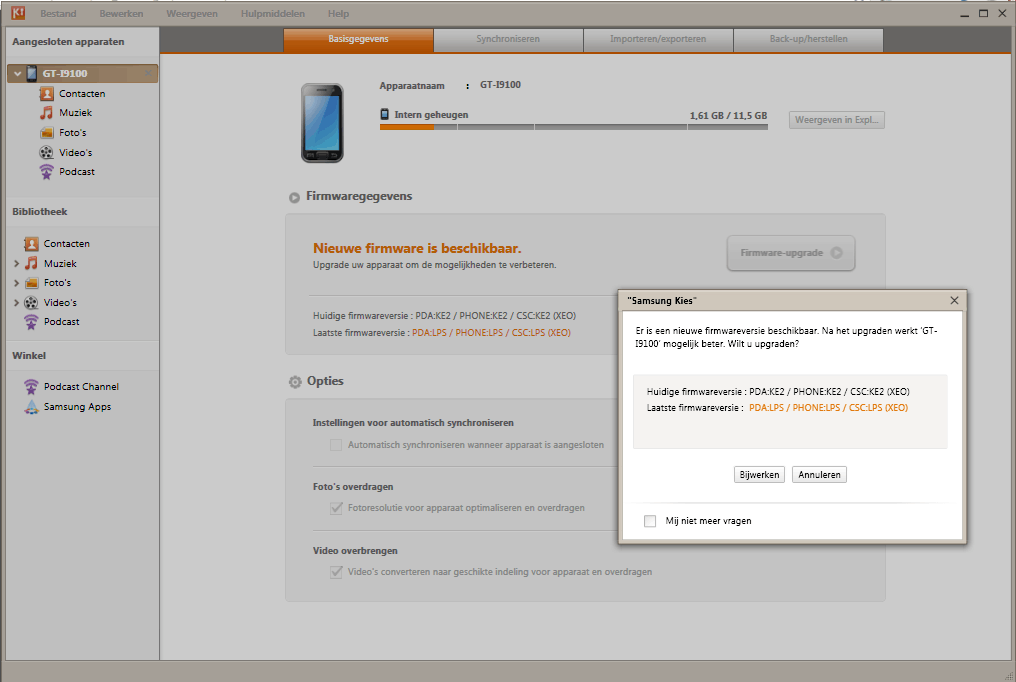Click the GT-I9100 phone icon in the sidebar
Screen dimensions: 1016x682
pyautogui.click(x=32, y=73)
